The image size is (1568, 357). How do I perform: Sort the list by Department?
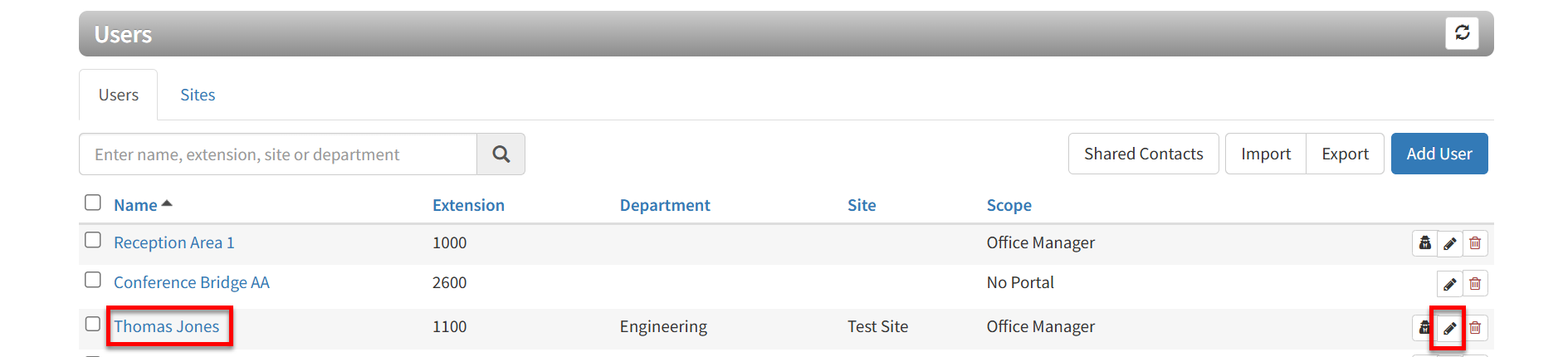click(x=664, y=205)
